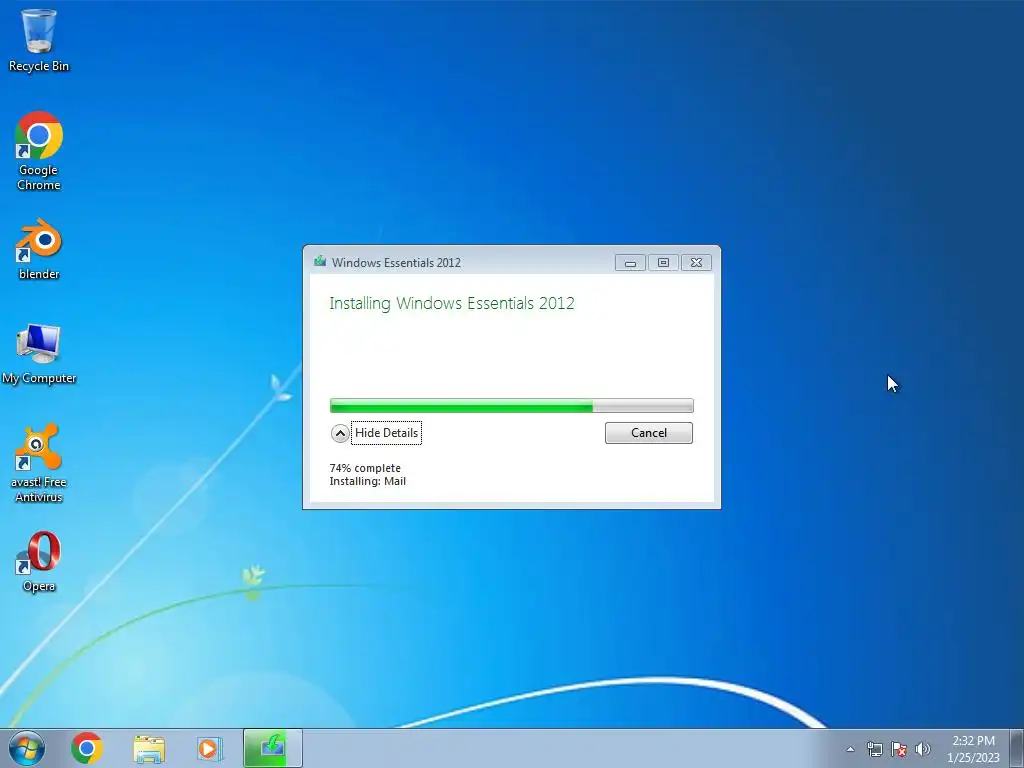Minimize the Windows Essentials 2012 window
The width and height of the screenshot is (1024, 768).
[x=630, y=263]
